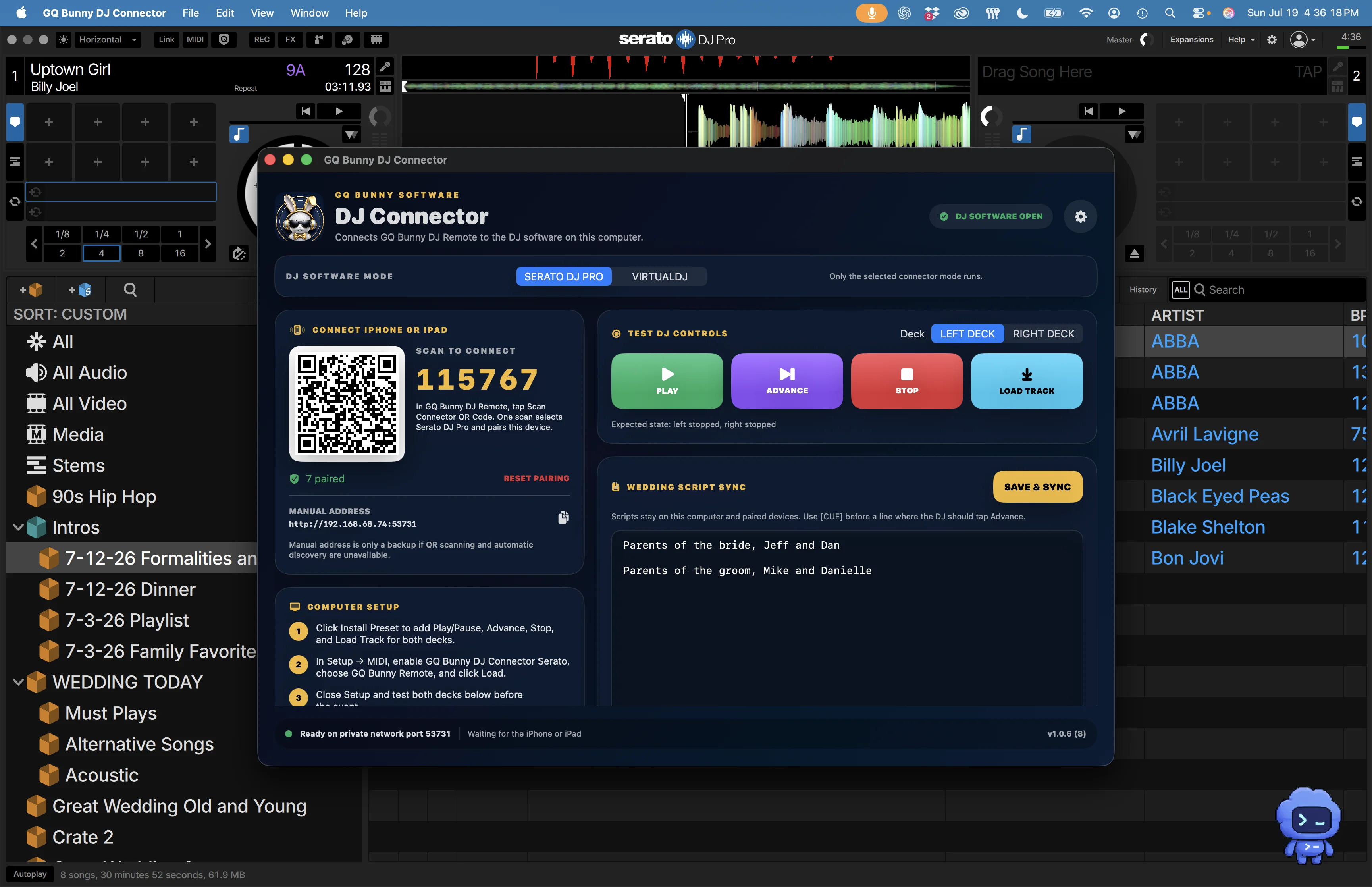Switch software mode to VIRTUALDJ
This screenshot has height=887, width=1372.
[659, 276]
